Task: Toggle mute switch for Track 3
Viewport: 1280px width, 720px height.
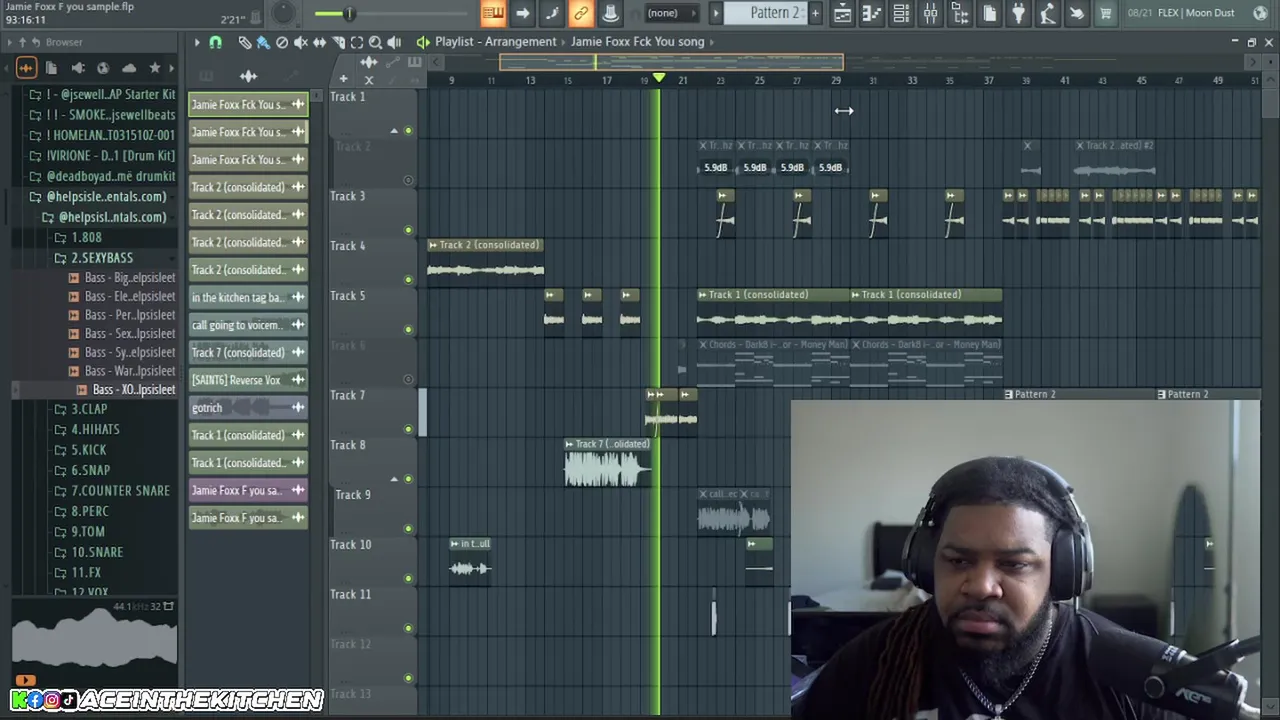Action: coord(408,230)
